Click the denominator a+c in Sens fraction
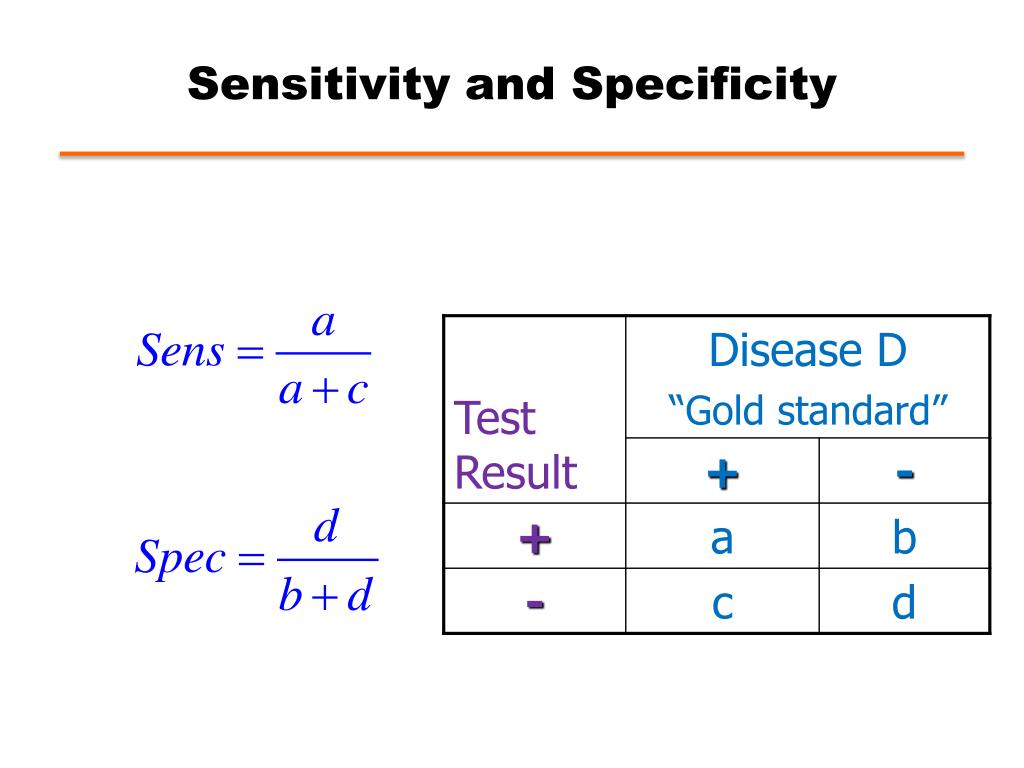The width and height of the screenshot is (1024, 768). tap(324, 391)
